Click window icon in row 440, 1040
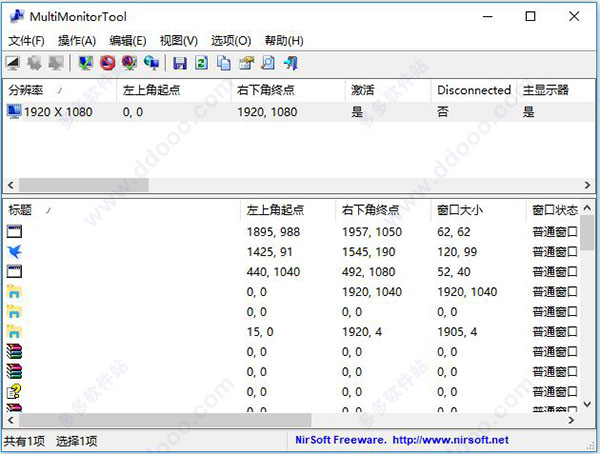This screenshot has height=454, width=600. (14, 271)
